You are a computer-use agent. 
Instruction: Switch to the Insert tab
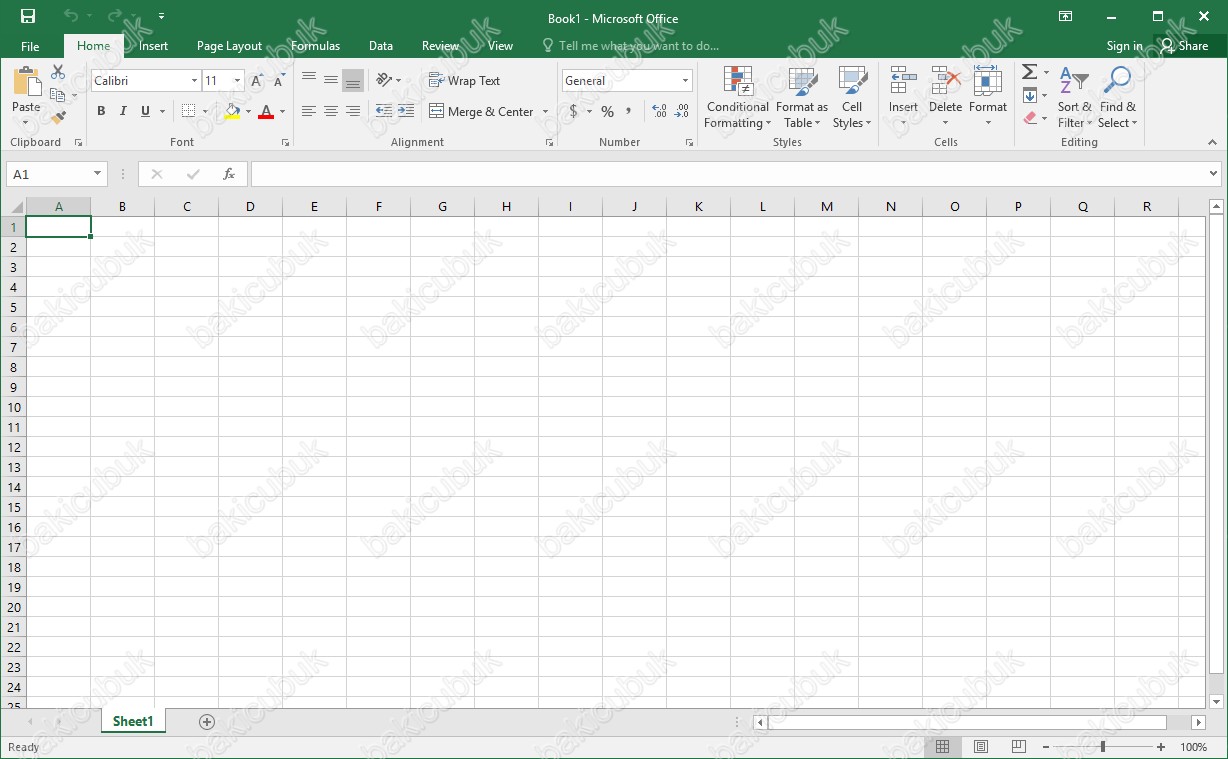(x=153, y=46)
